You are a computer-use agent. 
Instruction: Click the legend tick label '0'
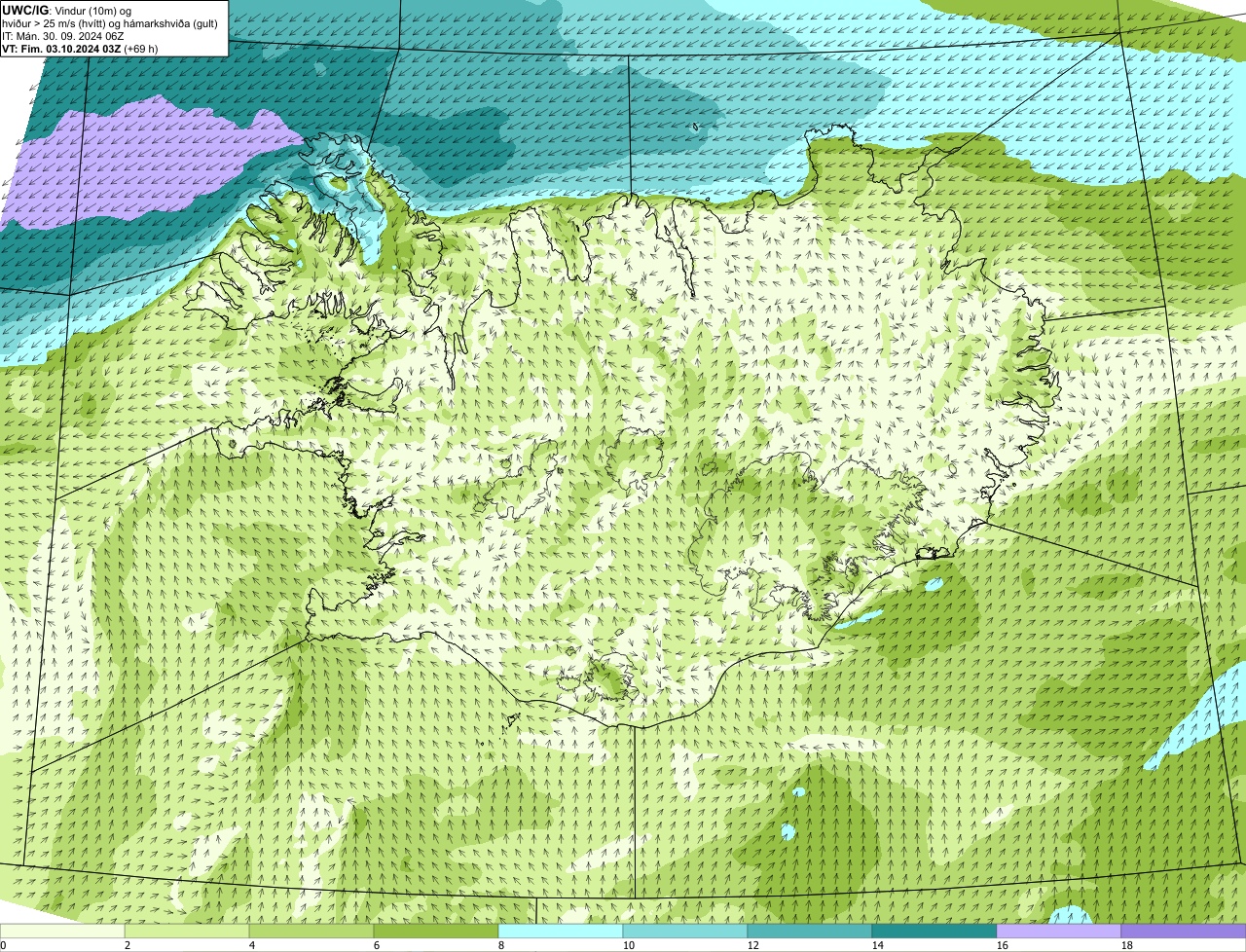pyautogui.click(x=4, y=945)
